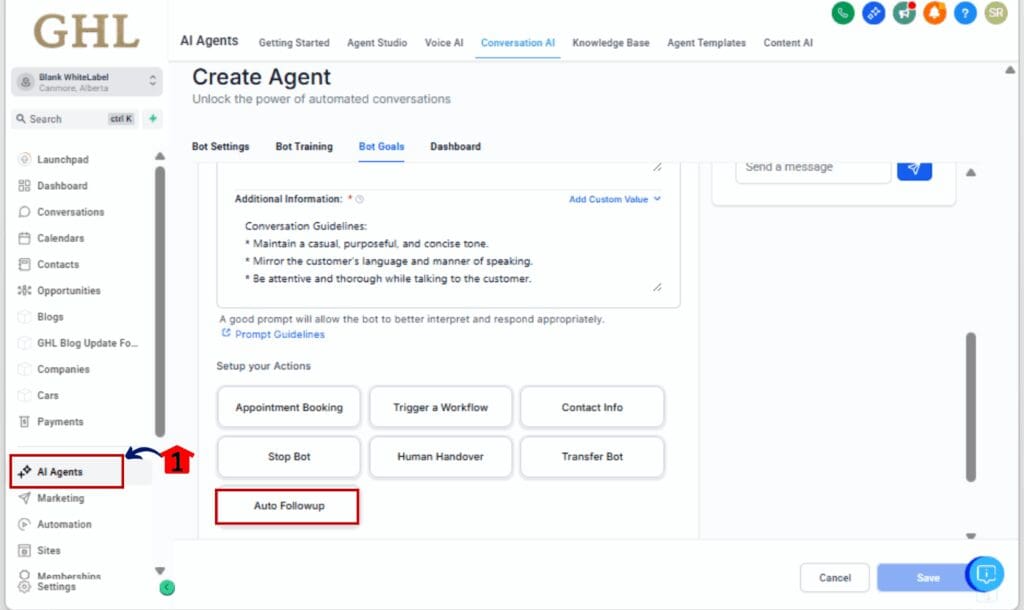
Task: Open the Add Custom Value dropdown
Action: (614, 199)
